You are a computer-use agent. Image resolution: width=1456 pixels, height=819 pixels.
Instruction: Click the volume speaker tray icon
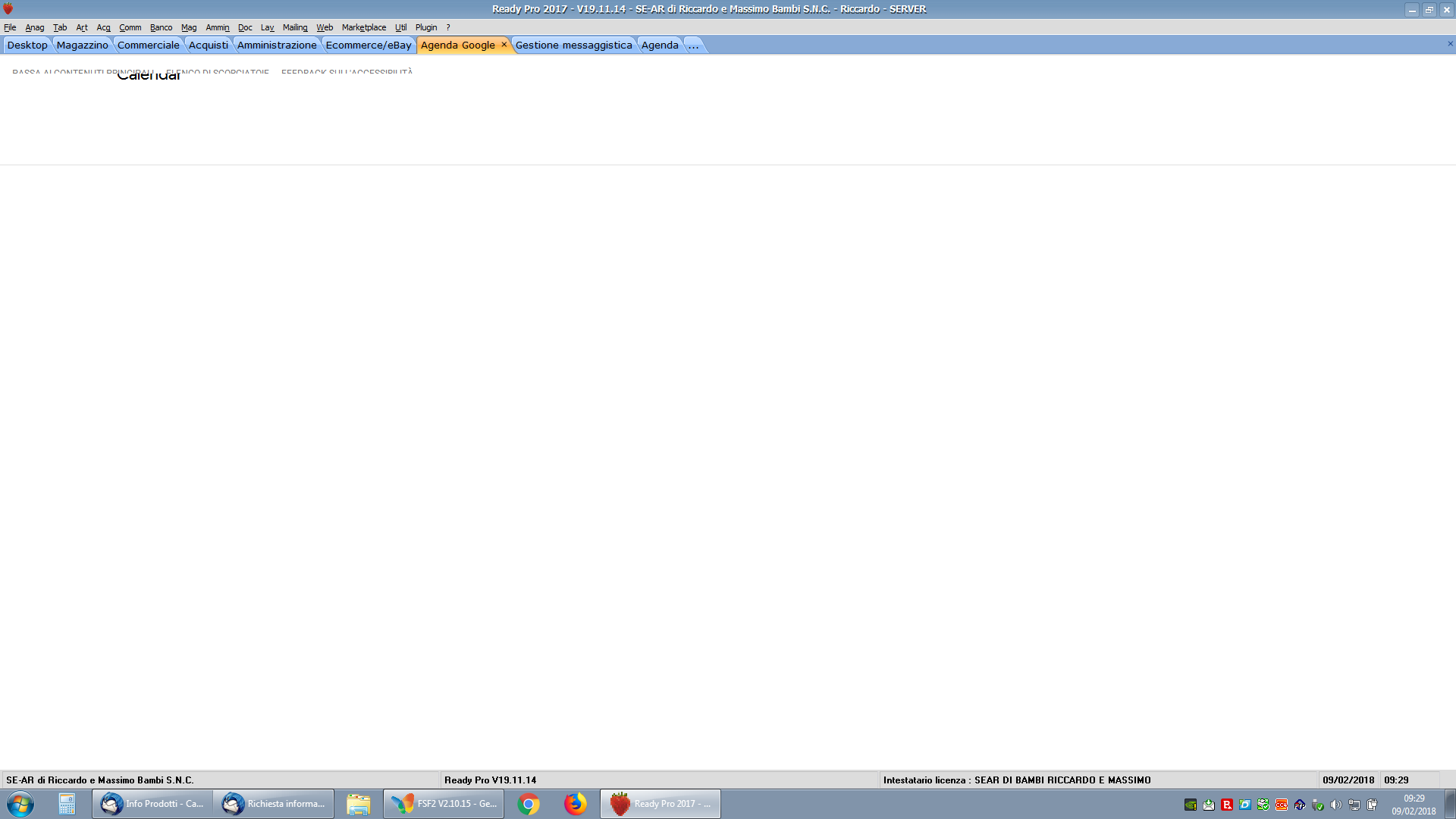pyautogui.click(x=1336, y=805)
